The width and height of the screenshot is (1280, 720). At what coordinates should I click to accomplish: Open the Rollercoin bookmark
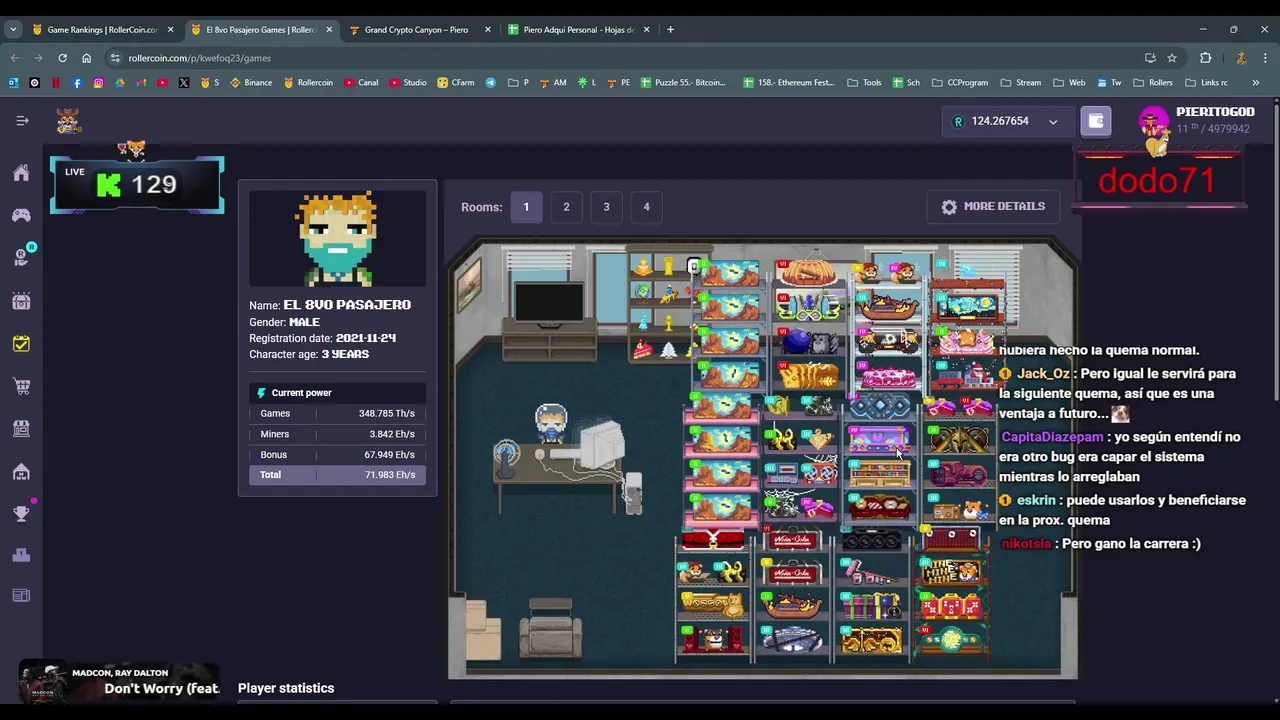[x=307, y=83]
